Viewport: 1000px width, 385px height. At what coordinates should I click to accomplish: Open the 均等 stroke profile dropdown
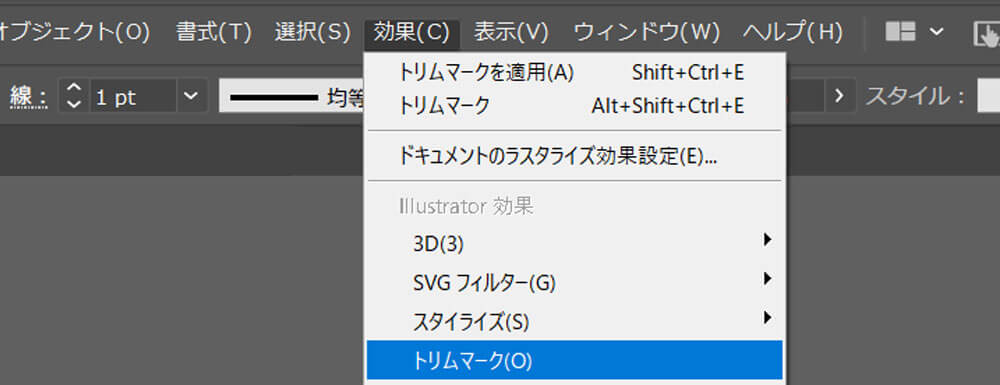(291, 96)
